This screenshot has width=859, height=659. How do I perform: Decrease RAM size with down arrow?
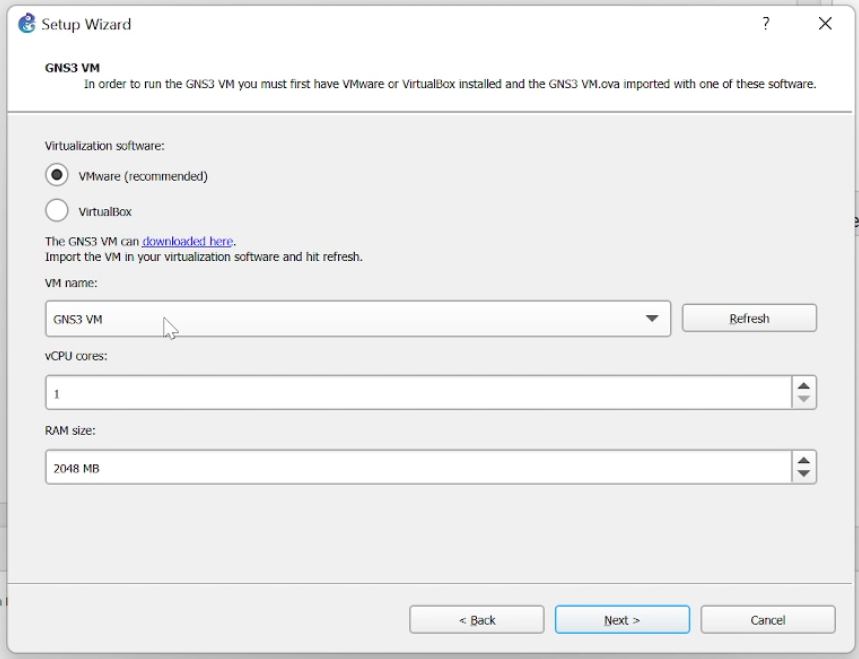[x=804, y=474]
